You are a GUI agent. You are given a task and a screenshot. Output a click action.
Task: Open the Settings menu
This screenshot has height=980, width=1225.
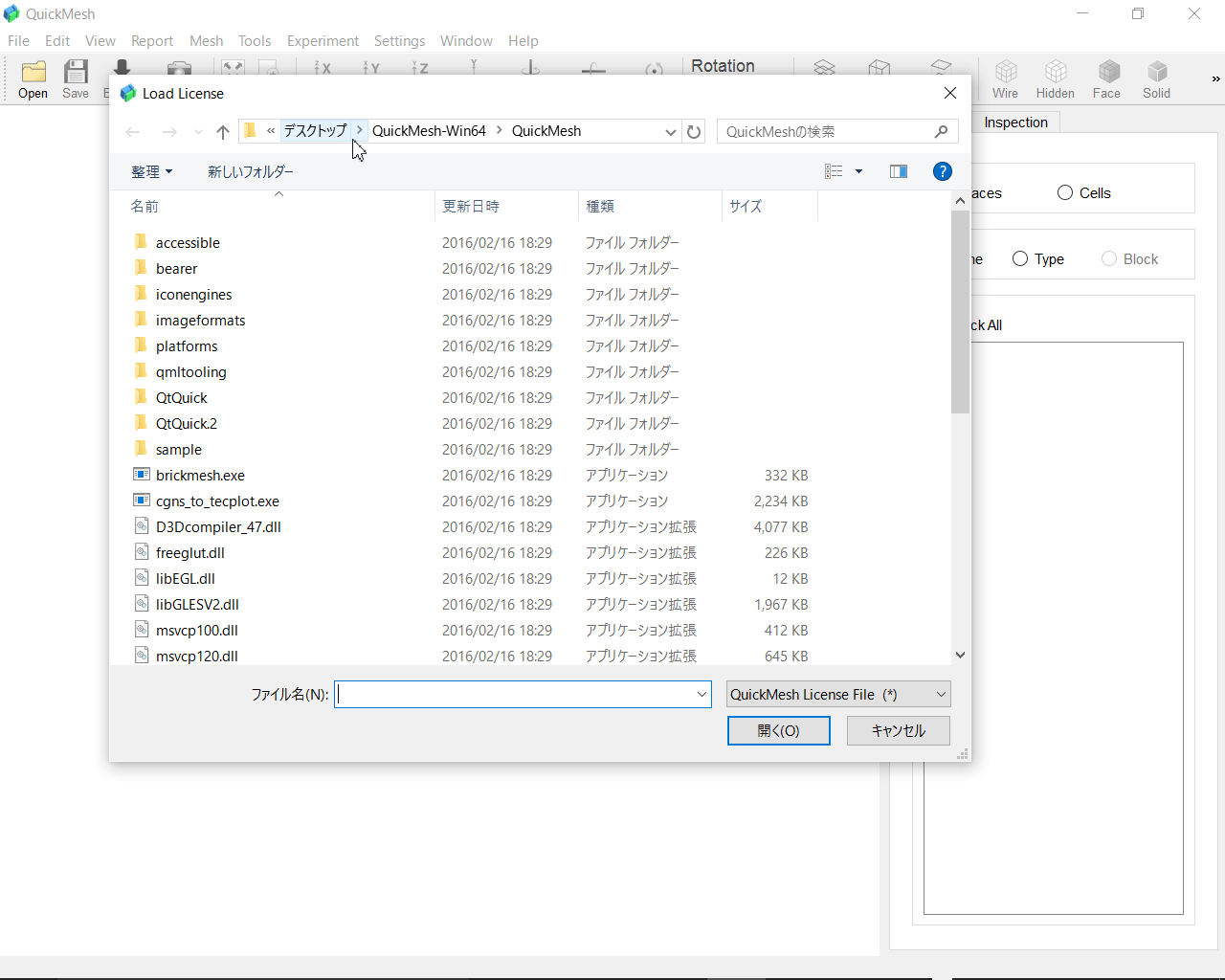[399, 40]
